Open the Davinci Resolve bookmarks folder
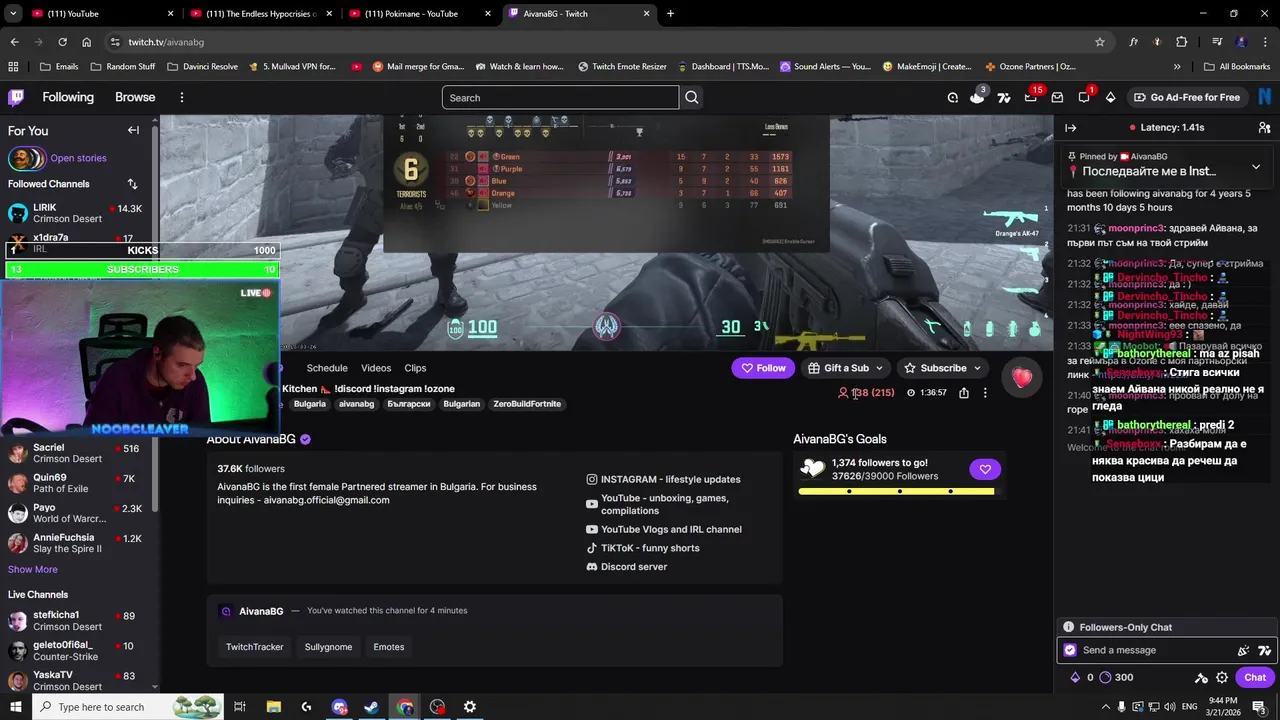The height and width of the screenshot is (720, 1280). (x=202, y=66)
